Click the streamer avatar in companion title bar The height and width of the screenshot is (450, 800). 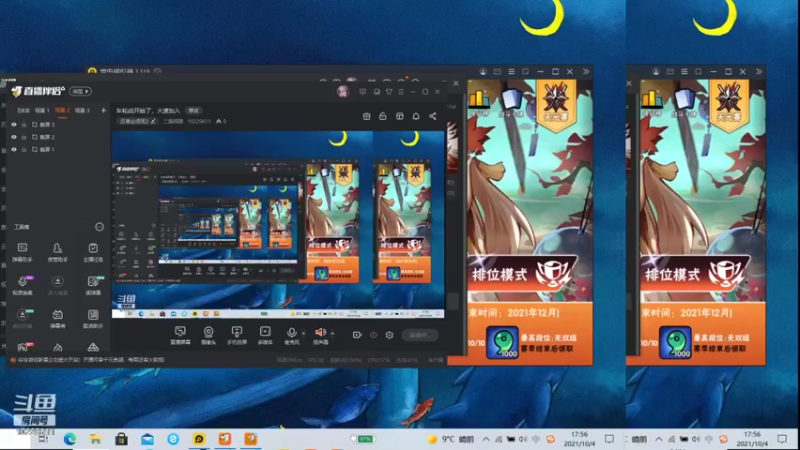pyautogui.click(x=343, y=91)
